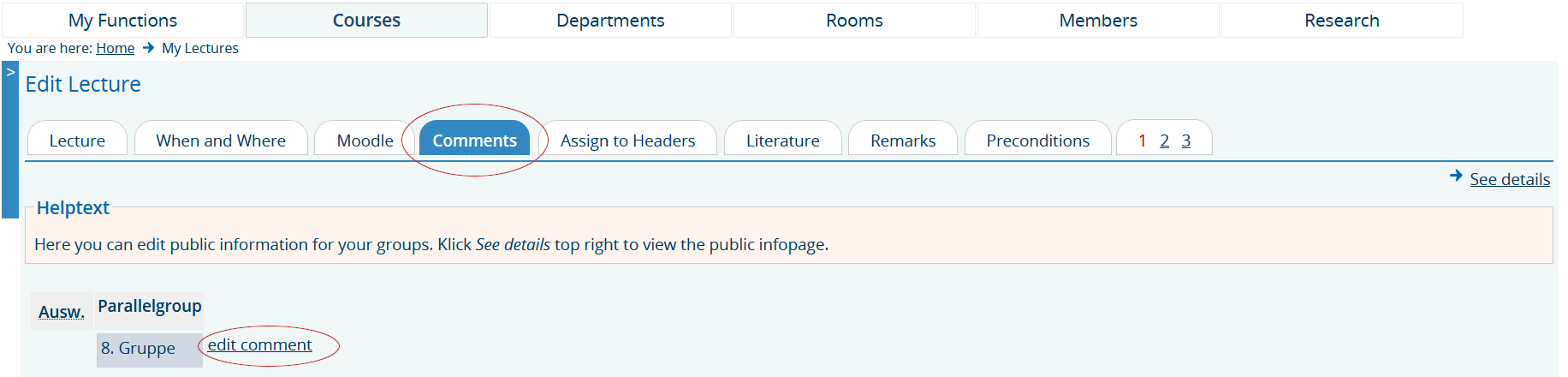Follow the Home breadcrumb link
The width and height of the screenshot is (1568, 377).
coord(115,48)
